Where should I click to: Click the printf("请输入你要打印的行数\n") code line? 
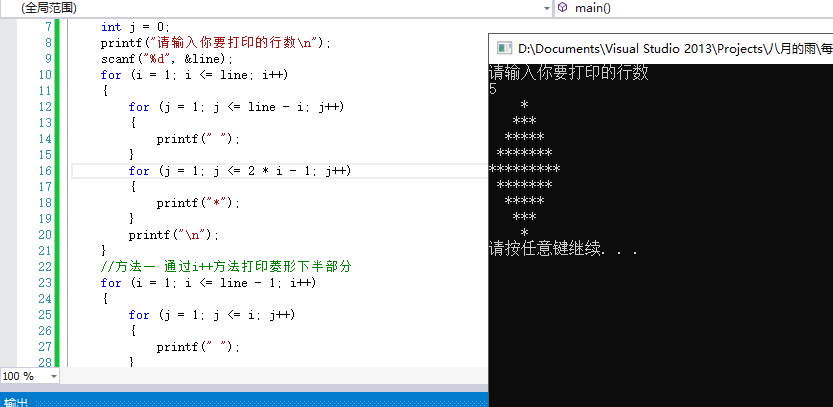click(x=216, y=43)
